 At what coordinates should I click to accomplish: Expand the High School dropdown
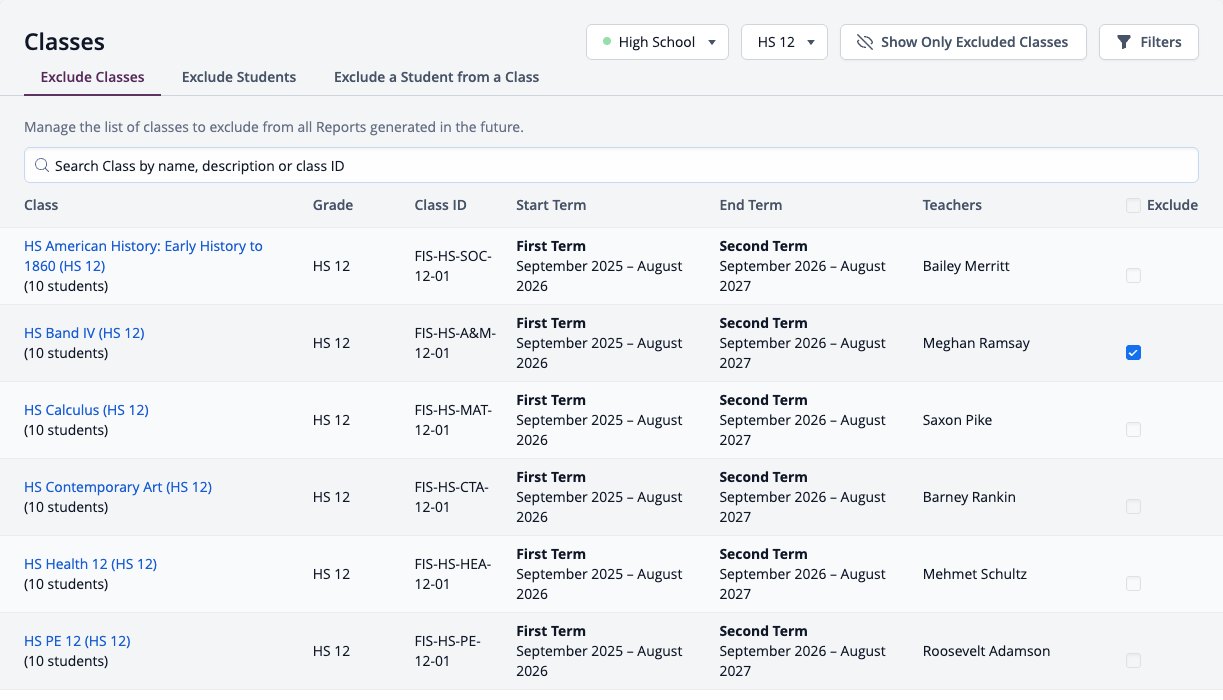[657, 42]
